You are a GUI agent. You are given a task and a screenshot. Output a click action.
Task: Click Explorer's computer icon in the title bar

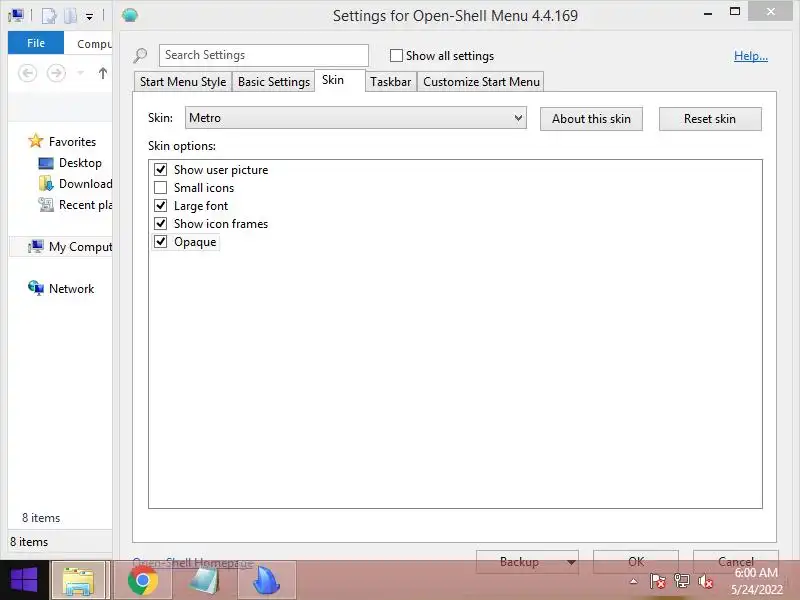pos(16,16)
